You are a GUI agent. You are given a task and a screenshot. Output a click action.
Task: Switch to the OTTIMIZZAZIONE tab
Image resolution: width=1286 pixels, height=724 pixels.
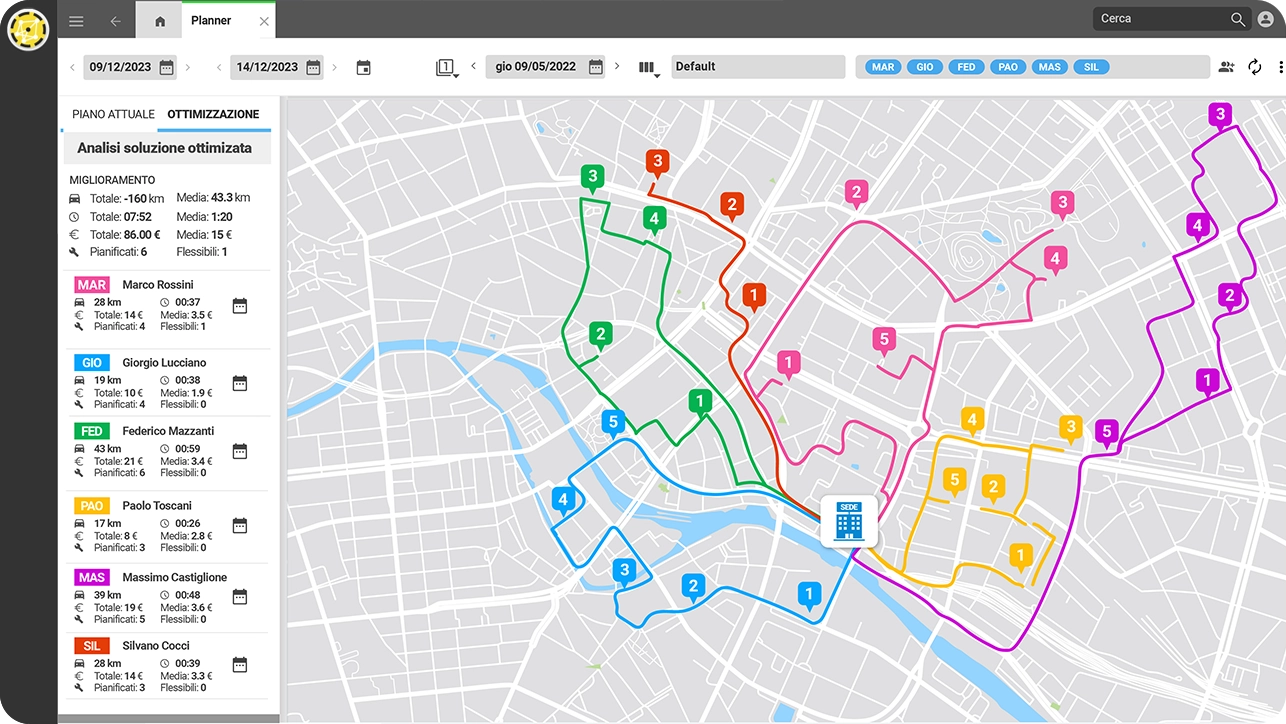[x=214, y=114]
